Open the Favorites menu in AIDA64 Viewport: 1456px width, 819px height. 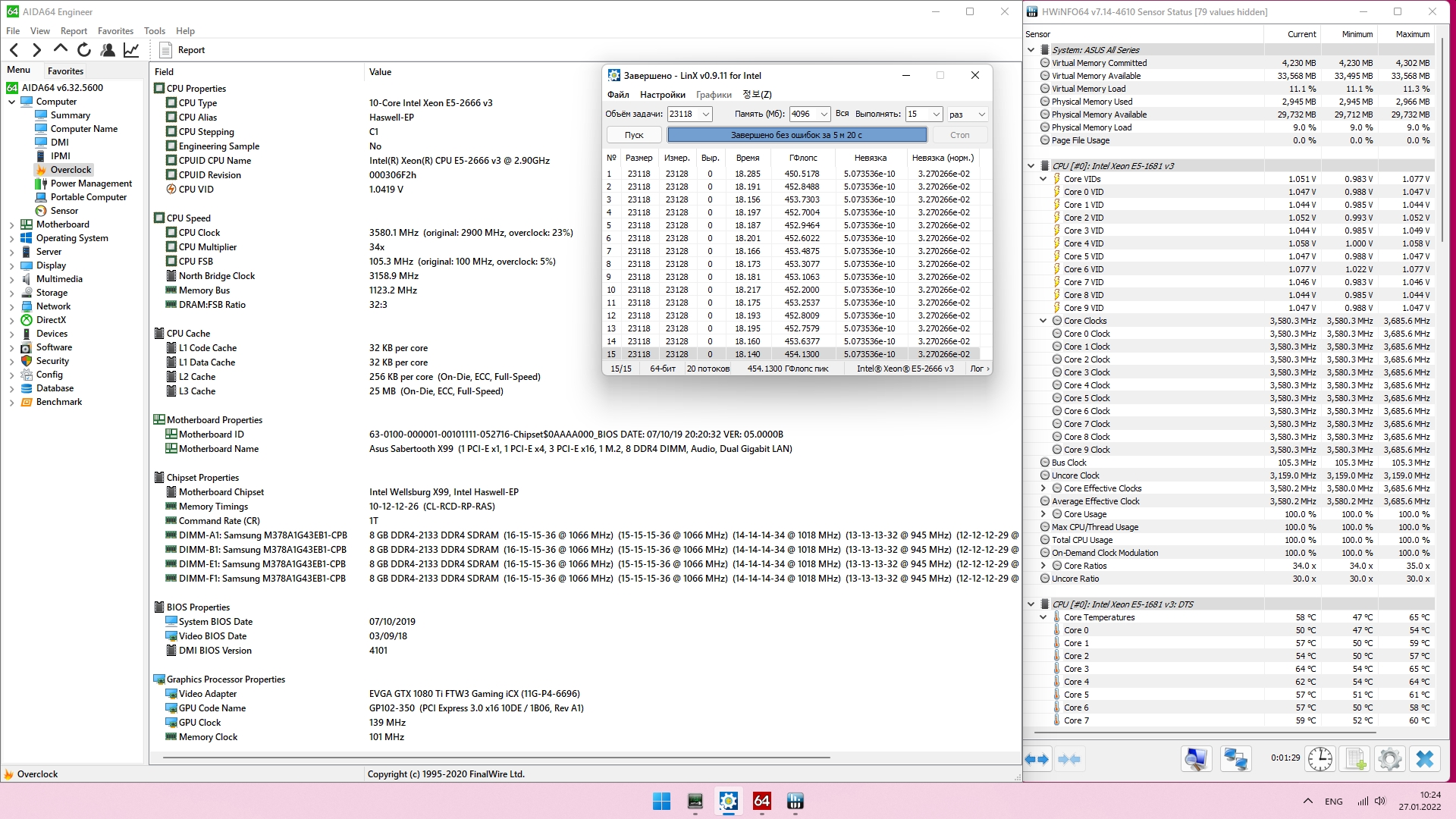115,31
